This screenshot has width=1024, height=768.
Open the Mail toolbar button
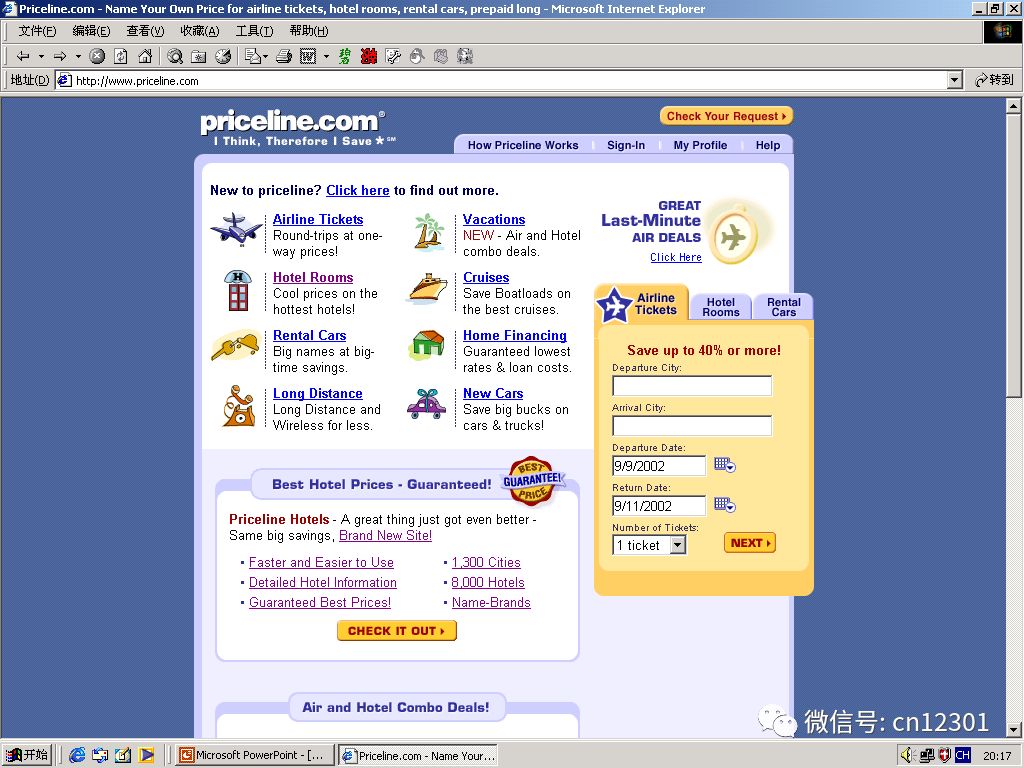(252, 57)
